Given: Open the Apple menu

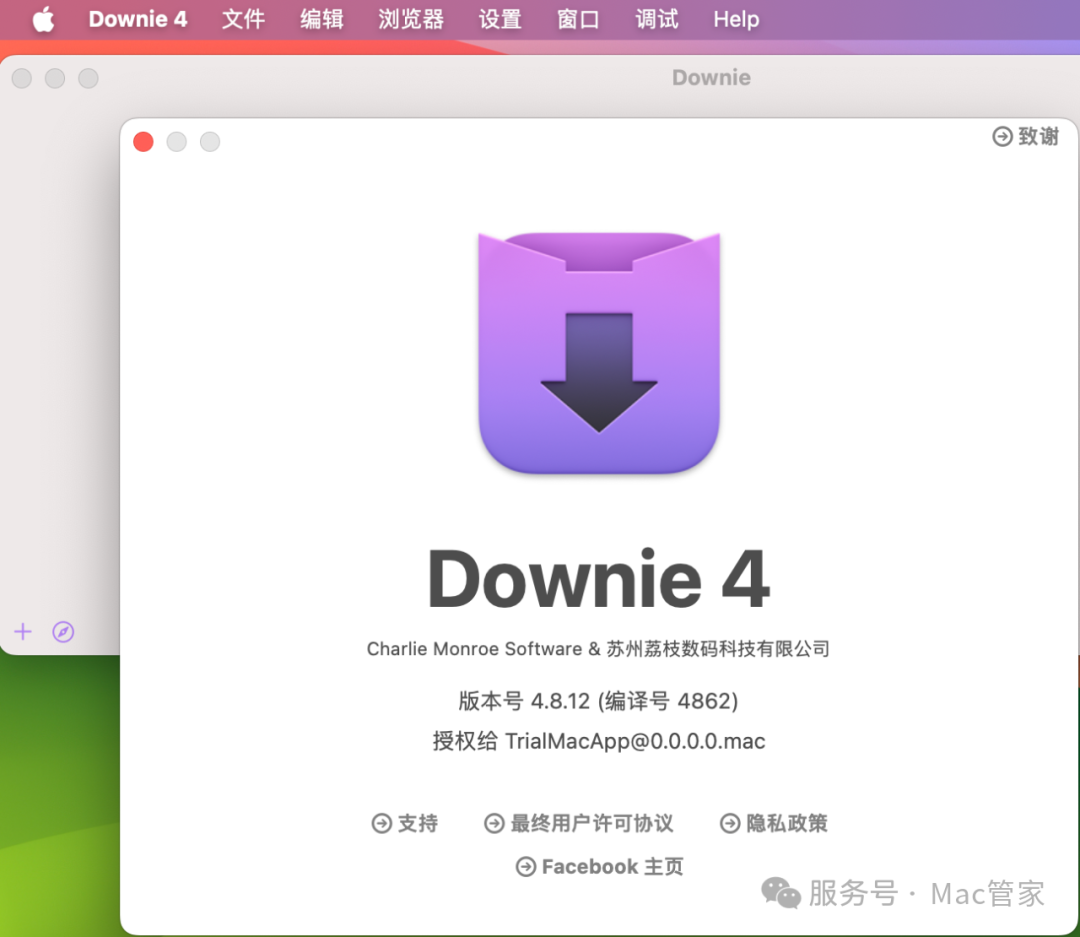Looking at the screenshot, I should [43, 19].
